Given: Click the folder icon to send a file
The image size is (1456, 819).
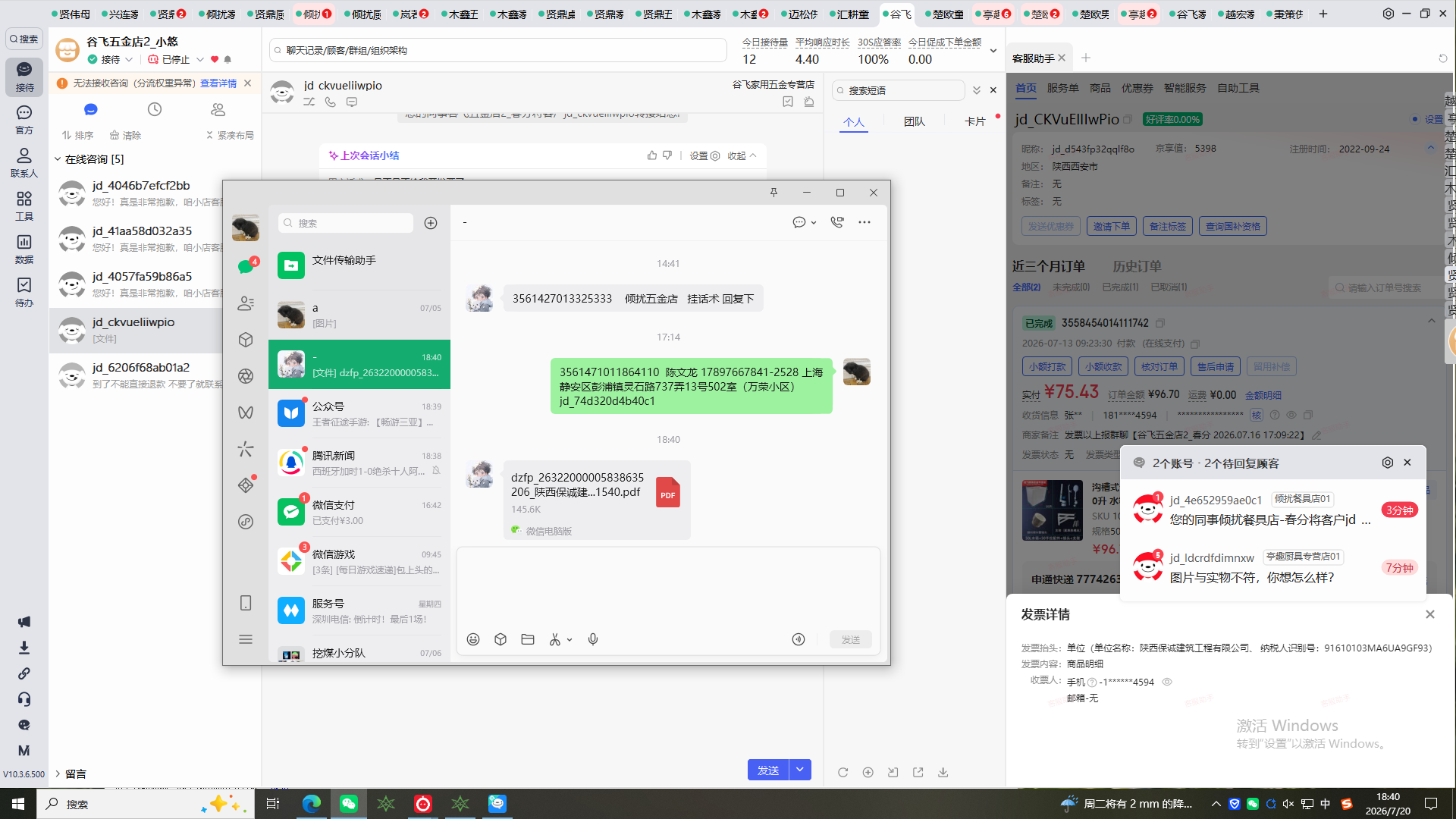Looking at the screenshot, I should click(528, 639).
